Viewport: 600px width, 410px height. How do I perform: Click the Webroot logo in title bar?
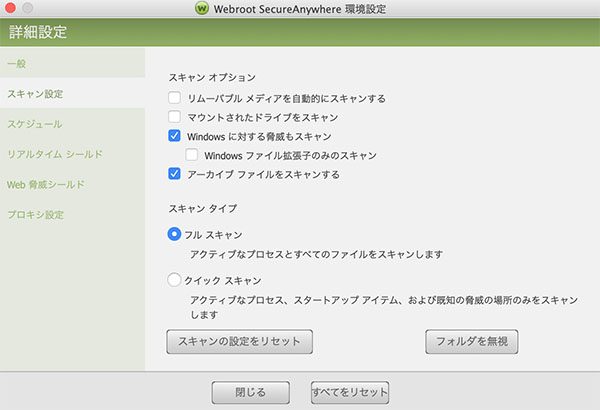click(x=202, y=8)
